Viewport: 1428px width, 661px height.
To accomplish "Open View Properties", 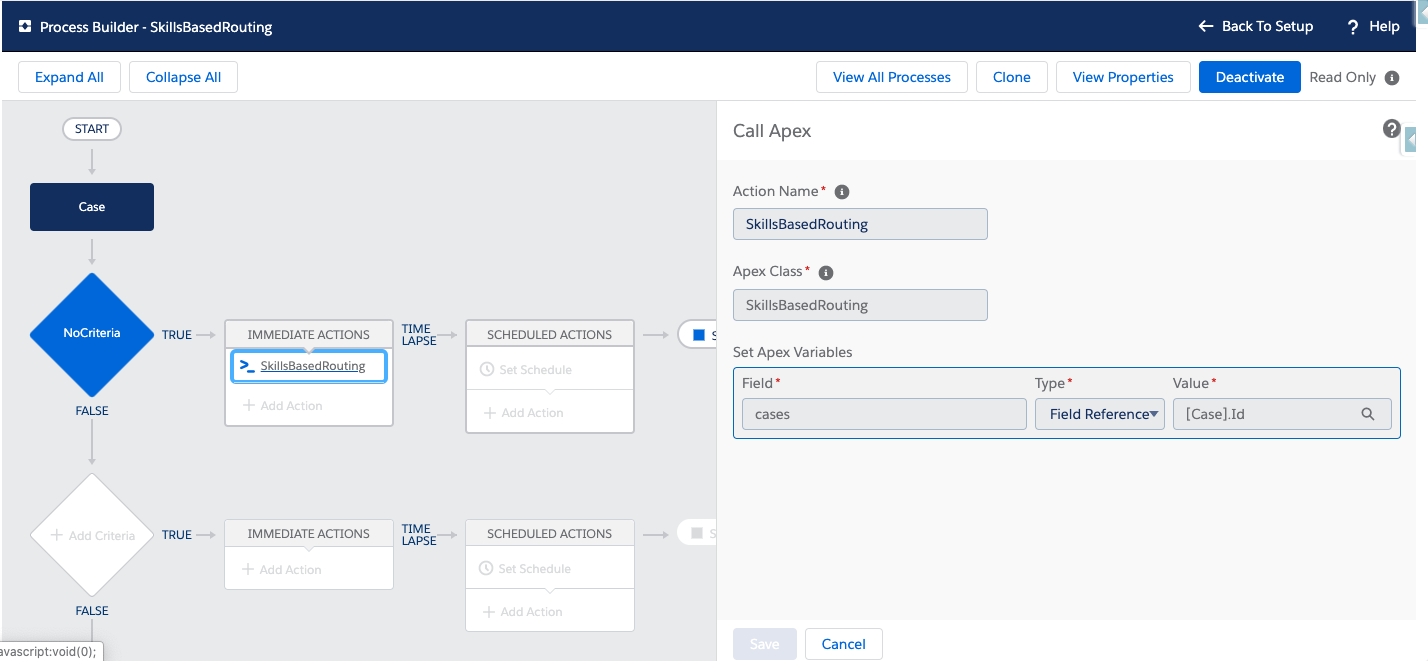I will (x=1122, y=77).
